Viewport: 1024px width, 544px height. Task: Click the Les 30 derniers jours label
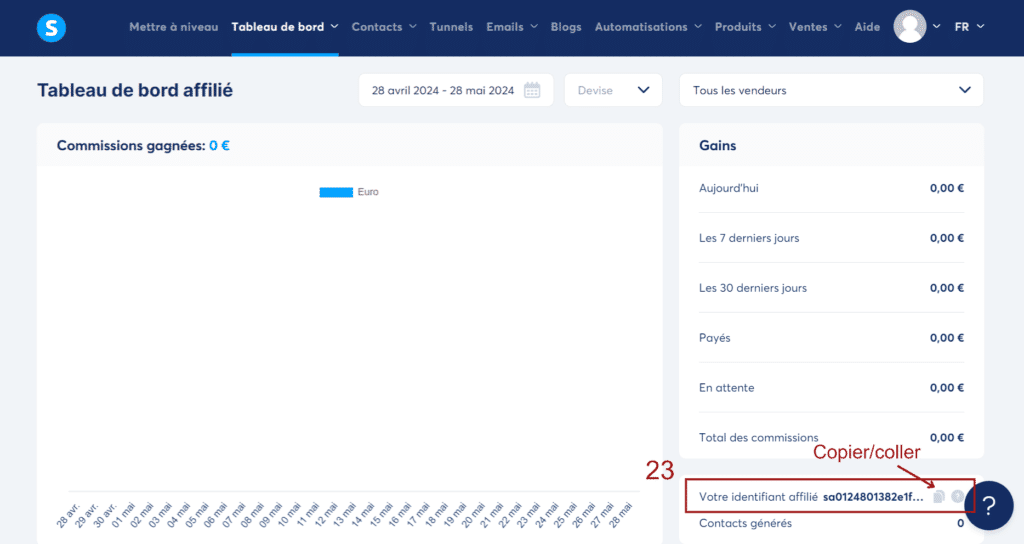coord(753,288)
